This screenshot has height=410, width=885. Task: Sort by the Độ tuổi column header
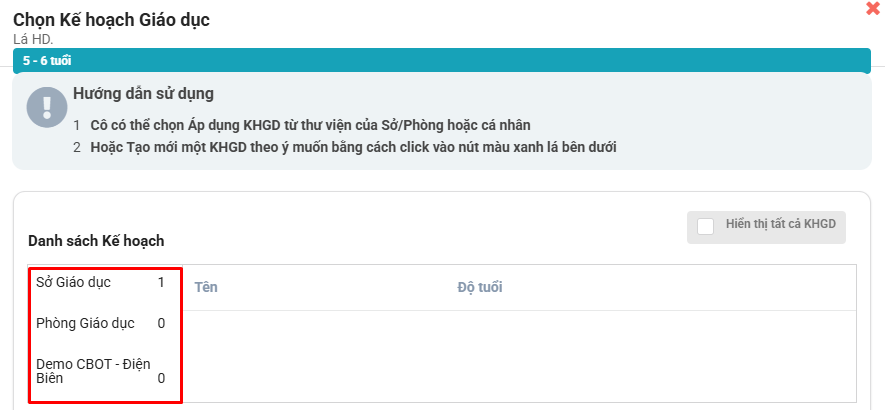(479, 287)
